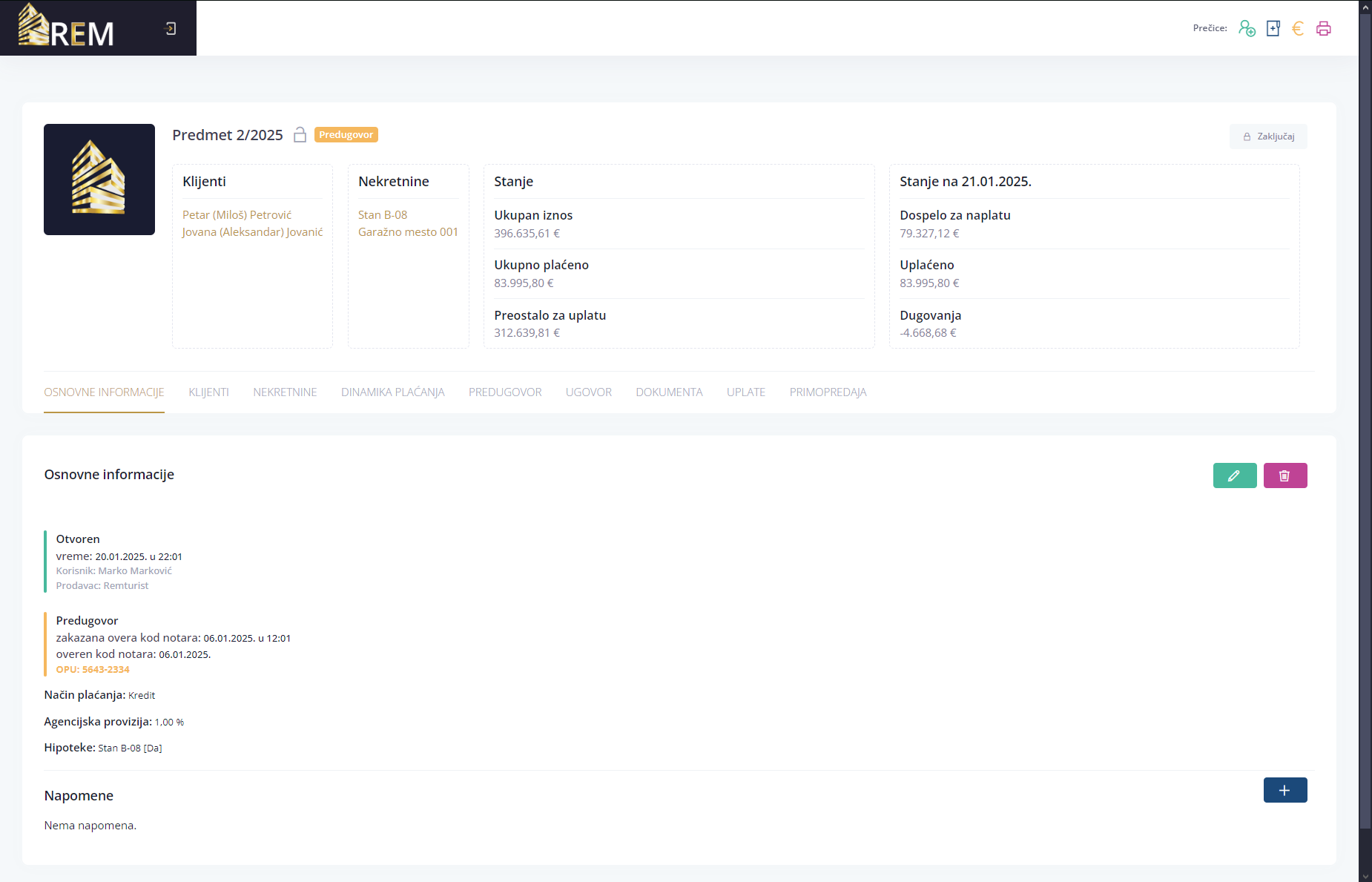The width and height of the screenshot is (1372, 882).
Task: Open client Jovana (Aleksandar) Jovanić link
Action: 252,232
